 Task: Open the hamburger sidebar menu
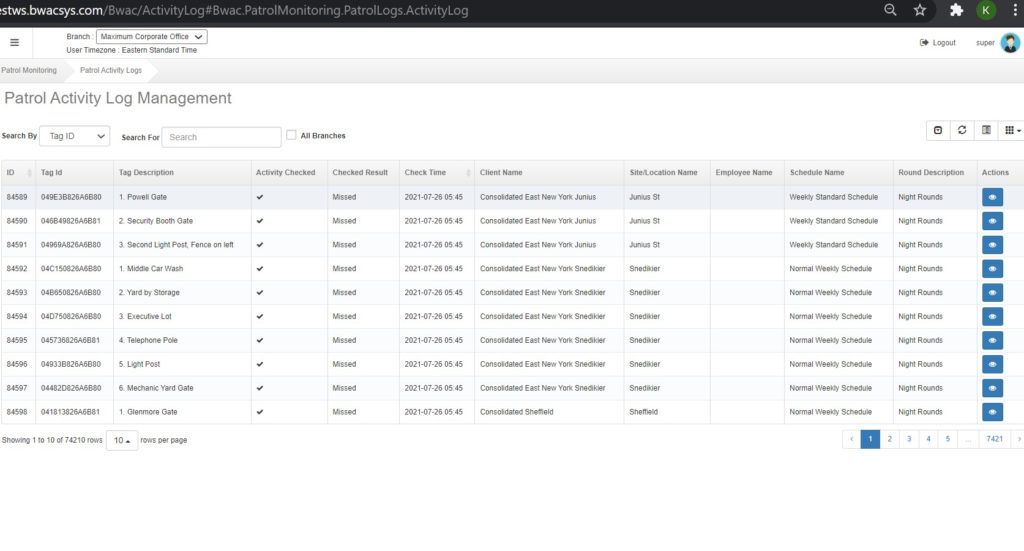tap(14, 43)
